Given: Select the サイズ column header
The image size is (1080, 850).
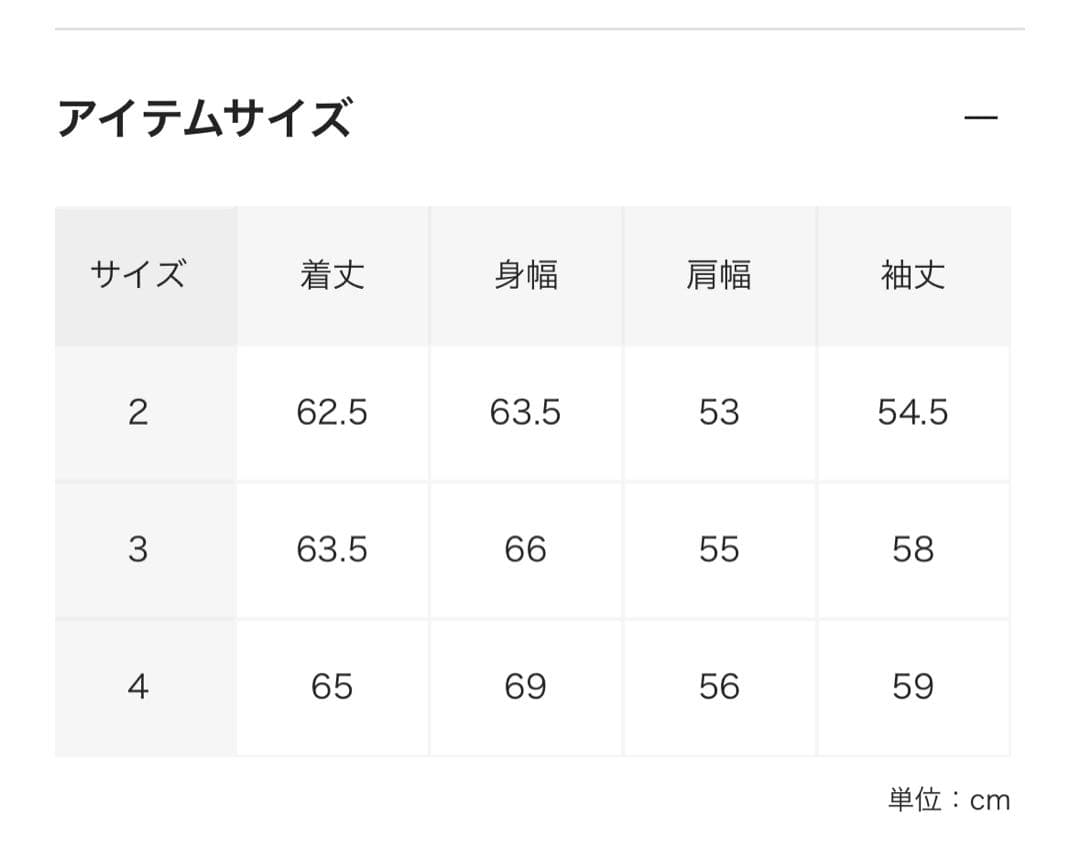Looking at the screenshot, I should [138, 275].
